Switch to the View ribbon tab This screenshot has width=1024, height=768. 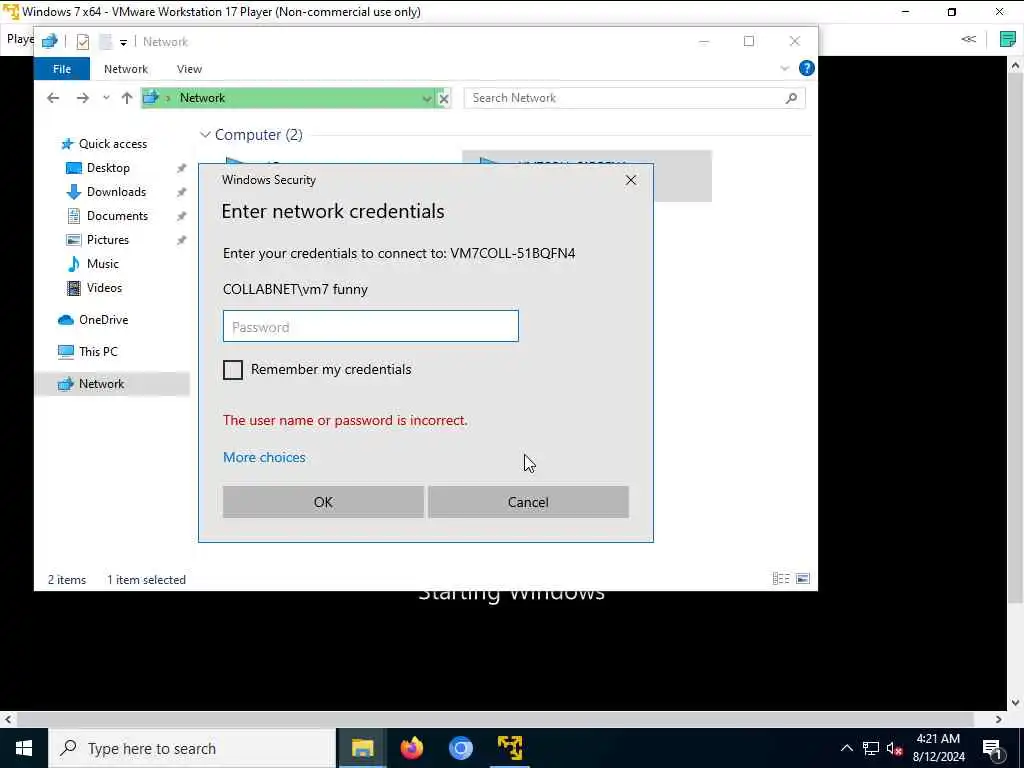click(189, 69)
